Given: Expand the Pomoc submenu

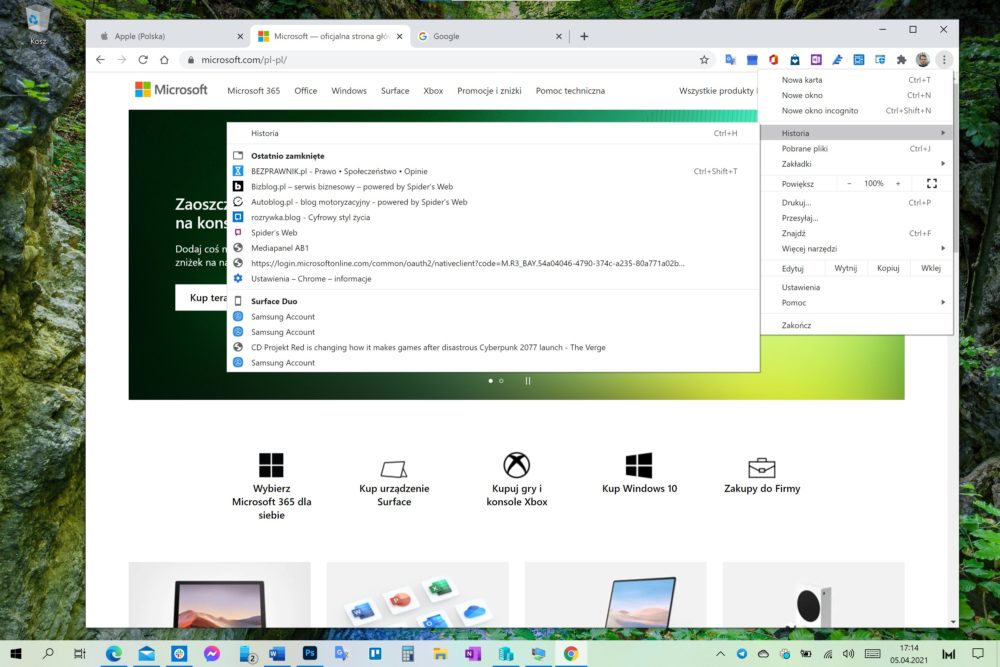Looking at the screenshot, I should point(857,302).
